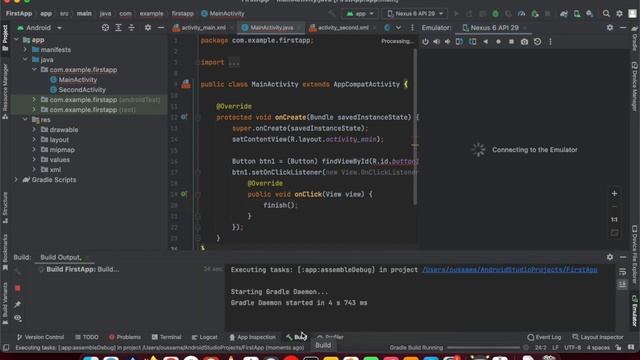Open emulator panel settings gear
640x360 pixels.
point(610,27)
